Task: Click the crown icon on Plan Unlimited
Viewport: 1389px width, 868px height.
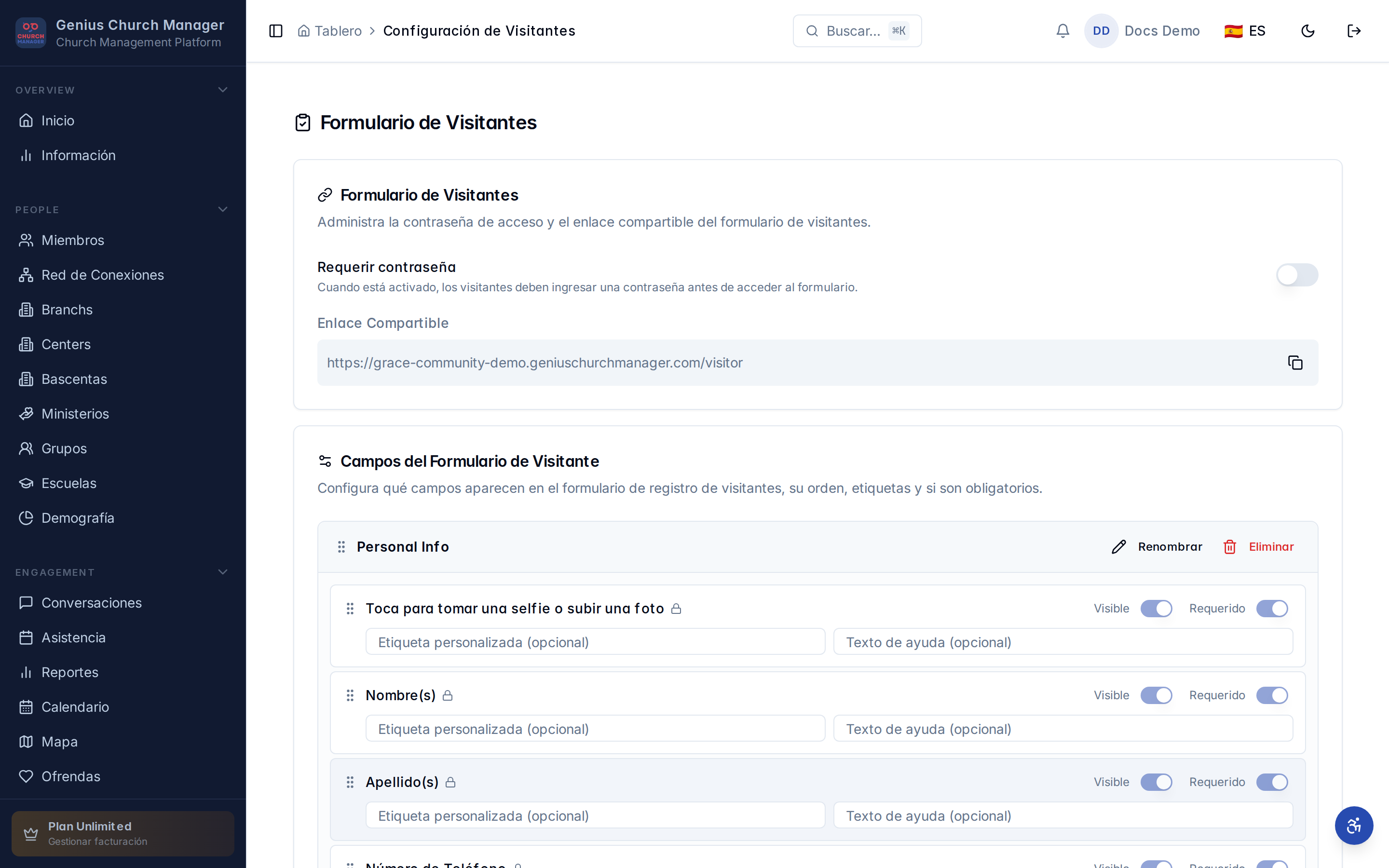Action: click(31, 834)
